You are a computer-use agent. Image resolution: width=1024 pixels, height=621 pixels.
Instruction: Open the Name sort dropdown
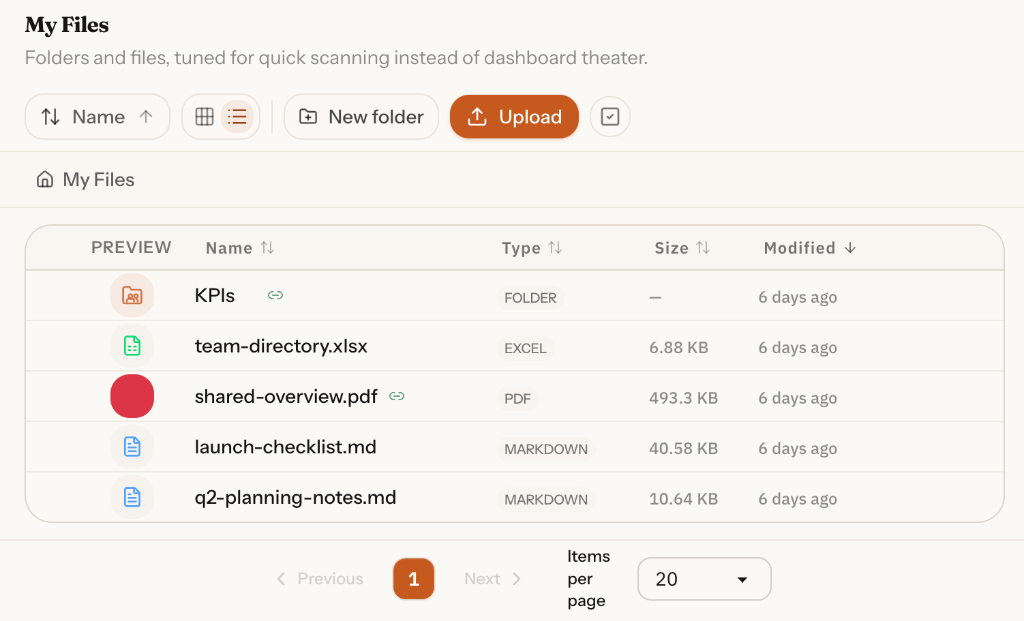coord(97,117)
